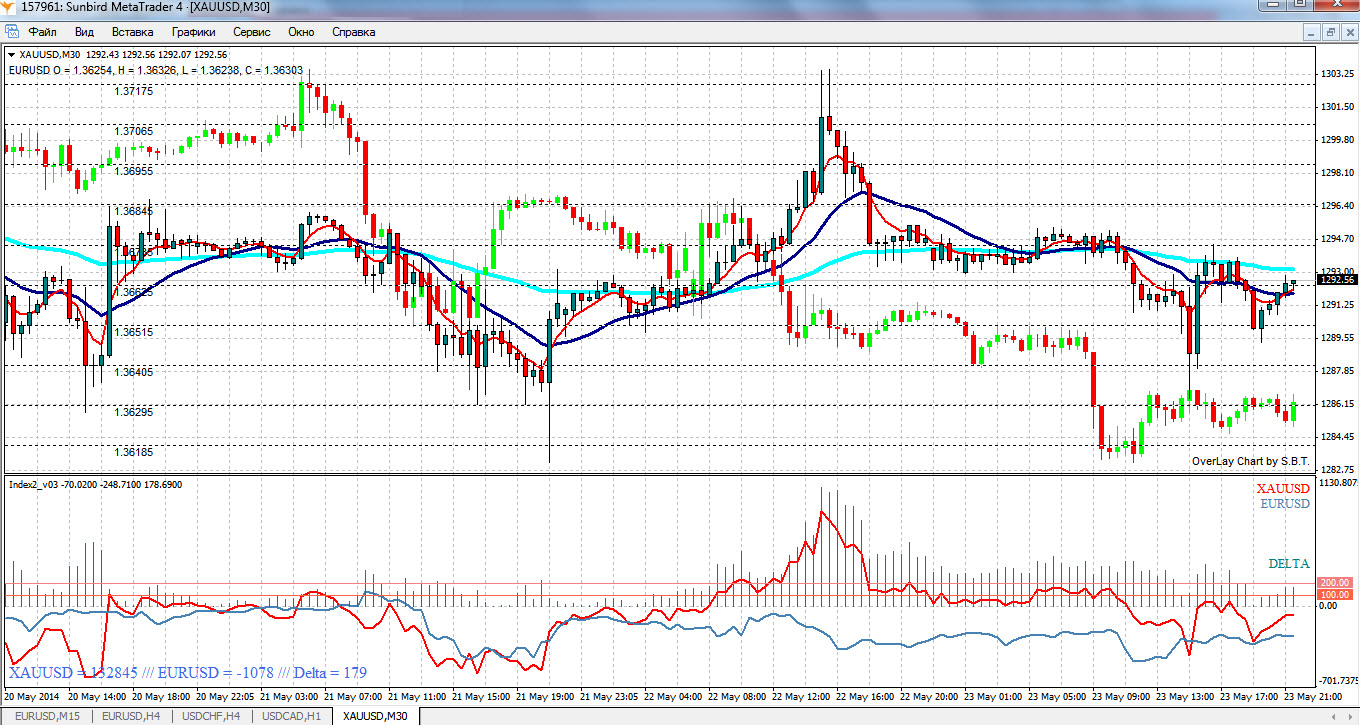Select the USDCHF,H4 chart tab
The width and height of the screenshot is (1360, 725).
212,716
